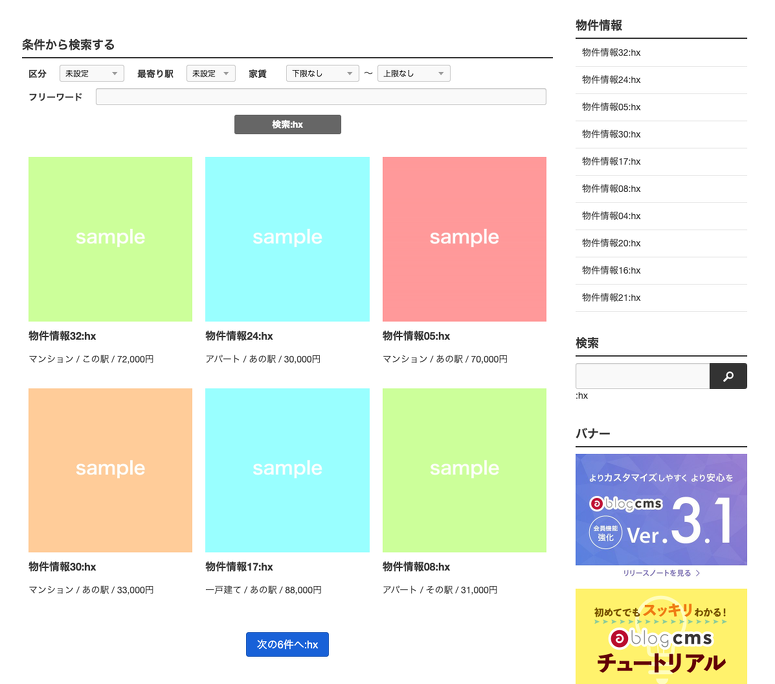Screen dimensions: 775x684
Task: Open the yellow チュートリアル banner
Action: [661, 636]
